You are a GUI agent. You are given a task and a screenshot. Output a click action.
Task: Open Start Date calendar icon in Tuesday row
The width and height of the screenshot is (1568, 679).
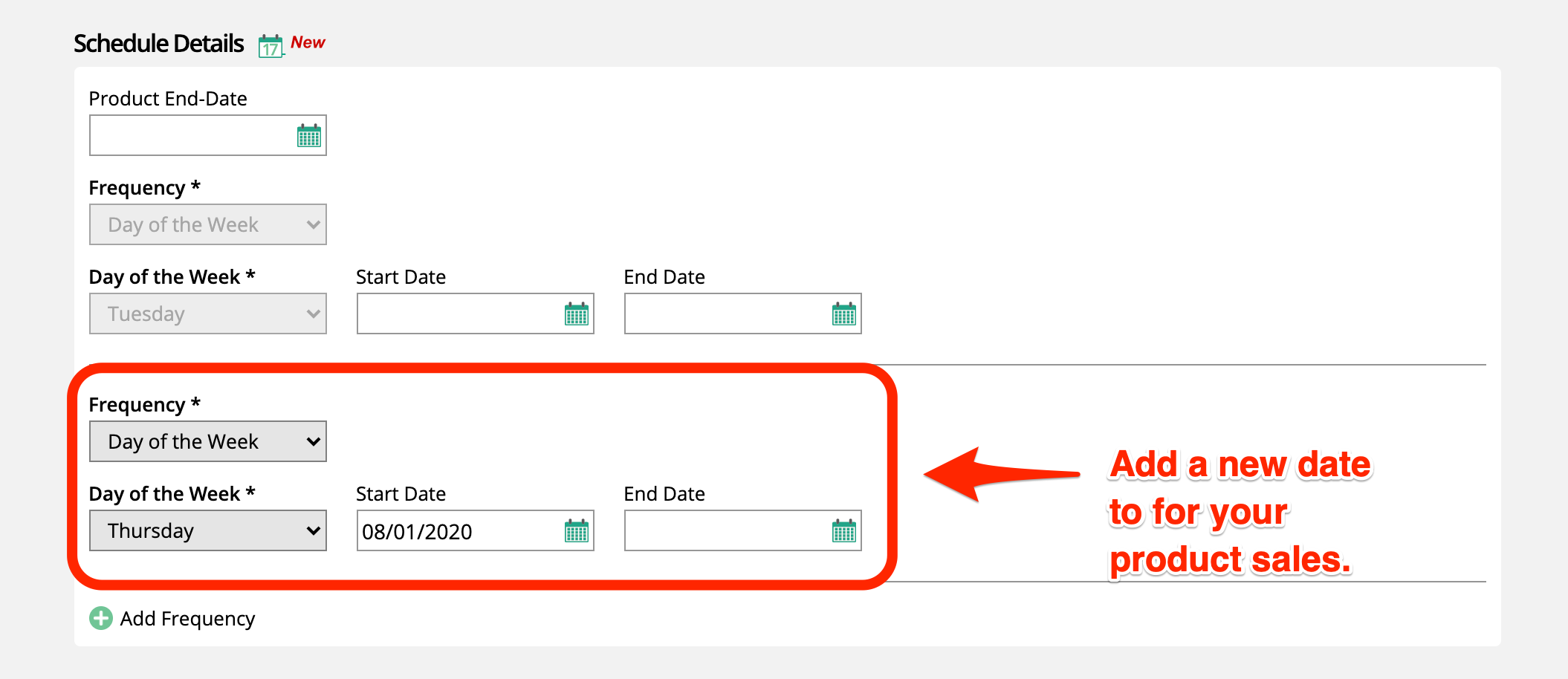pyautogui.click(x=576, y=314)
